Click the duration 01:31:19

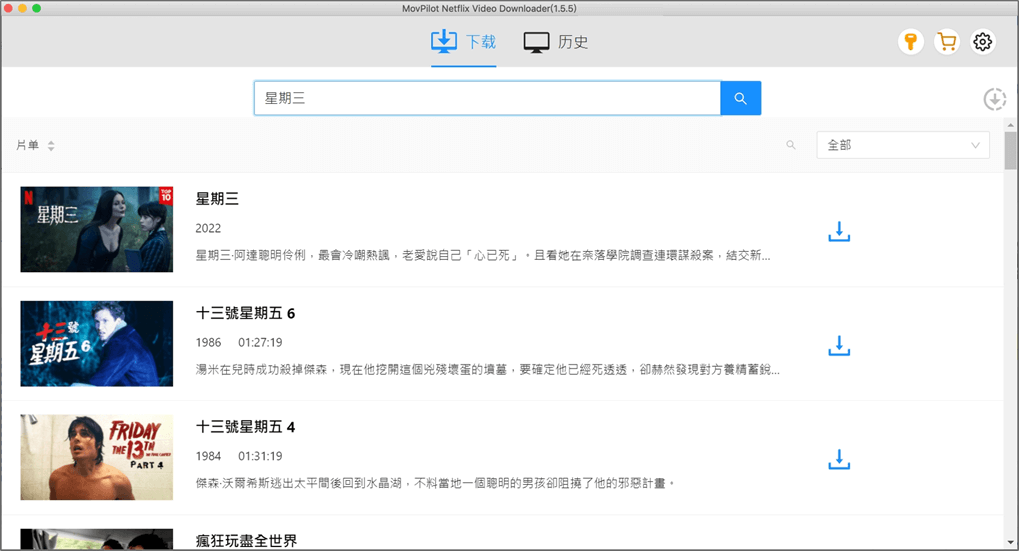[x=260, y=456]
